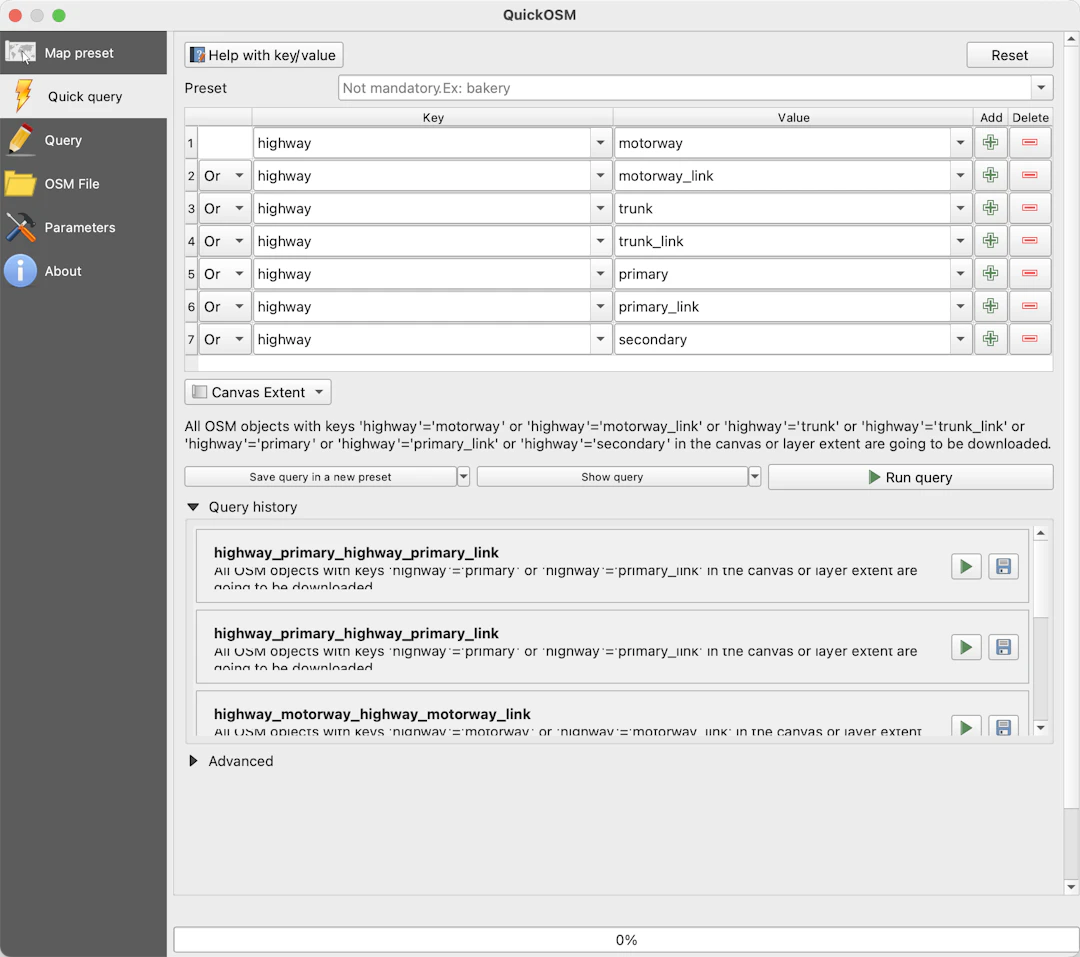Image resolution: width=1080 pixels, height=957 pixels.
Task: Click the primary_link value field
Action: [782, 306]
